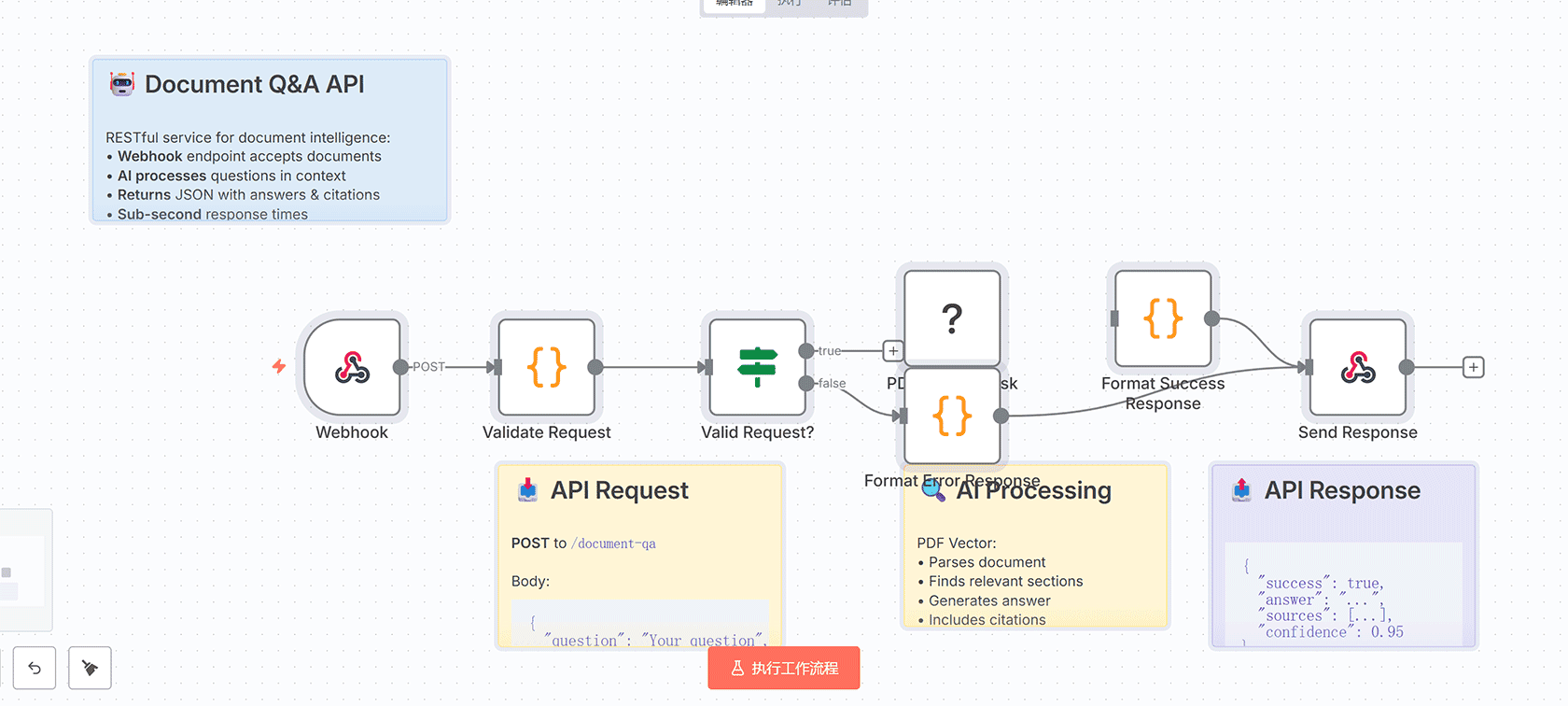This screenshot has height=706, width=1568.
Task: Click the plus on the true branch
Action: [x=893, y=351]
